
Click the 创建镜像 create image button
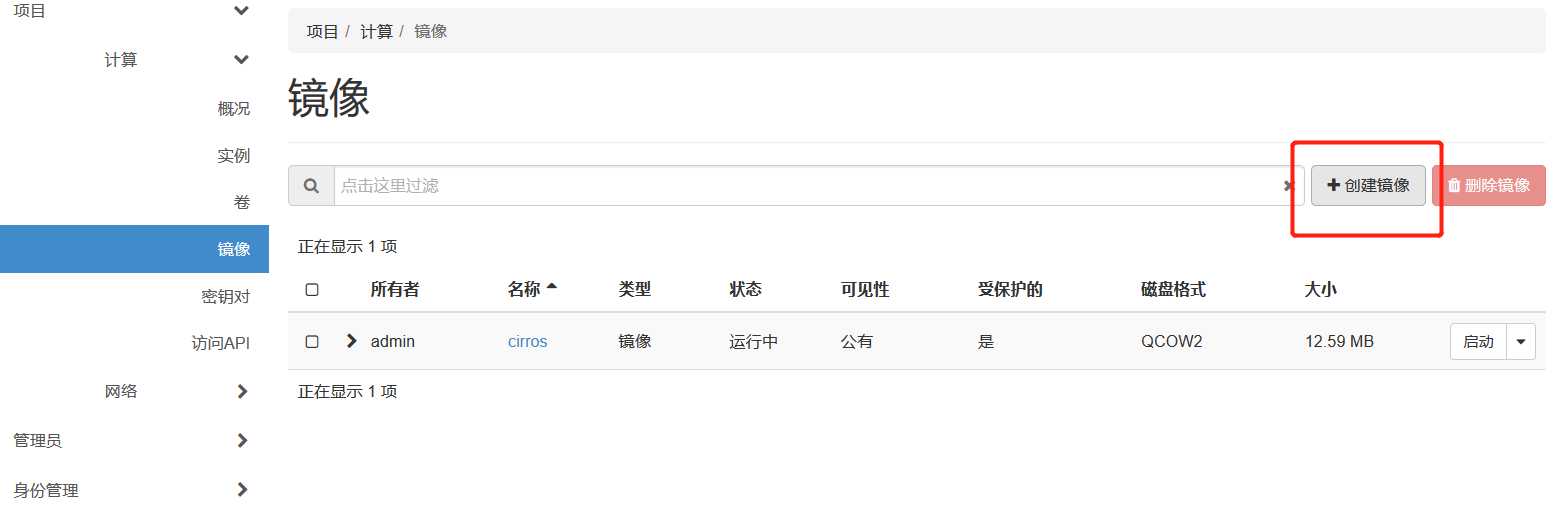point(1368,186)
